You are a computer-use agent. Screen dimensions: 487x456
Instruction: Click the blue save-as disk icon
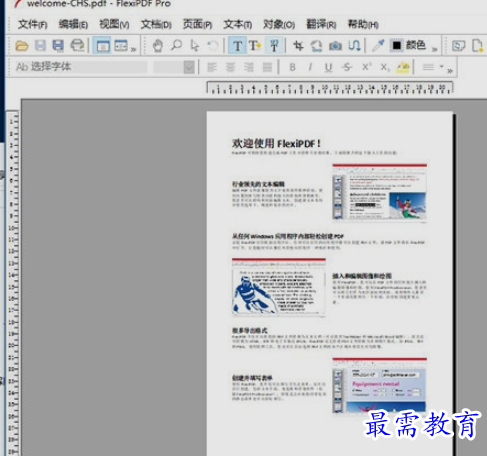58,45
